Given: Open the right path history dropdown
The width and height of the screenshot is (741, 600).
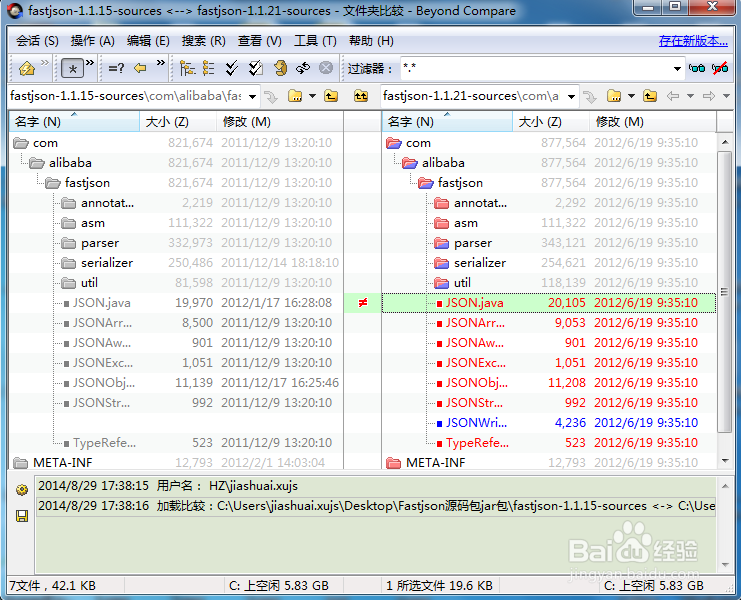Looking at the screenshot, I should [x=571, y=96].
